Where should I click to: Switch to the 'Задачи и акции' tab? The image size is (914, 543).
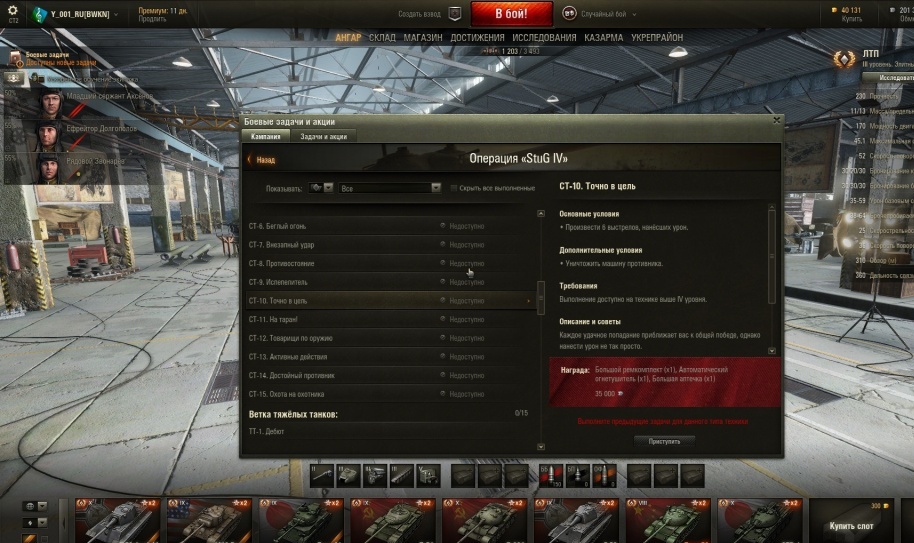[324, 136]
